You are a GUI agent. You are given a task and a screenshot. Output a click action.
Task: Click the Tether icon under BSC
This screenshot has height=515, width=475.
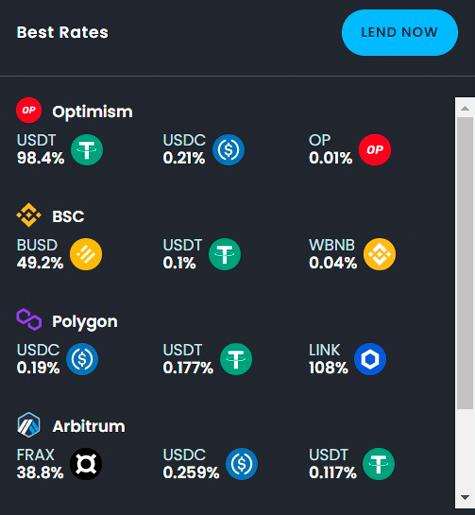click(x=225, y=254)
